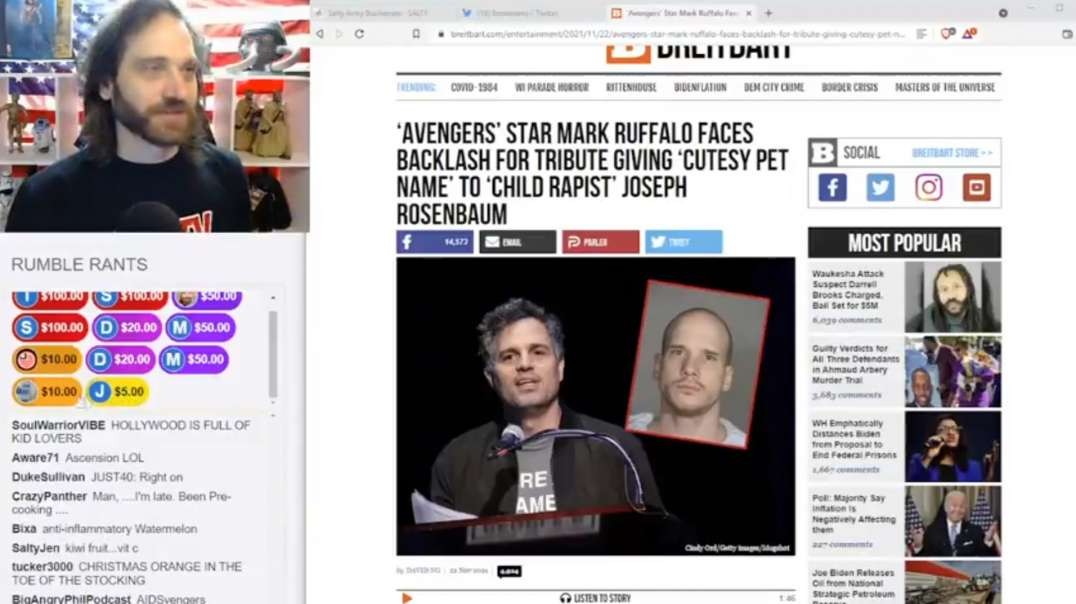Screen dimensions: 1076x604
Task: Share article via Facebook 14,573 button
Action: [x=434, y=242]
